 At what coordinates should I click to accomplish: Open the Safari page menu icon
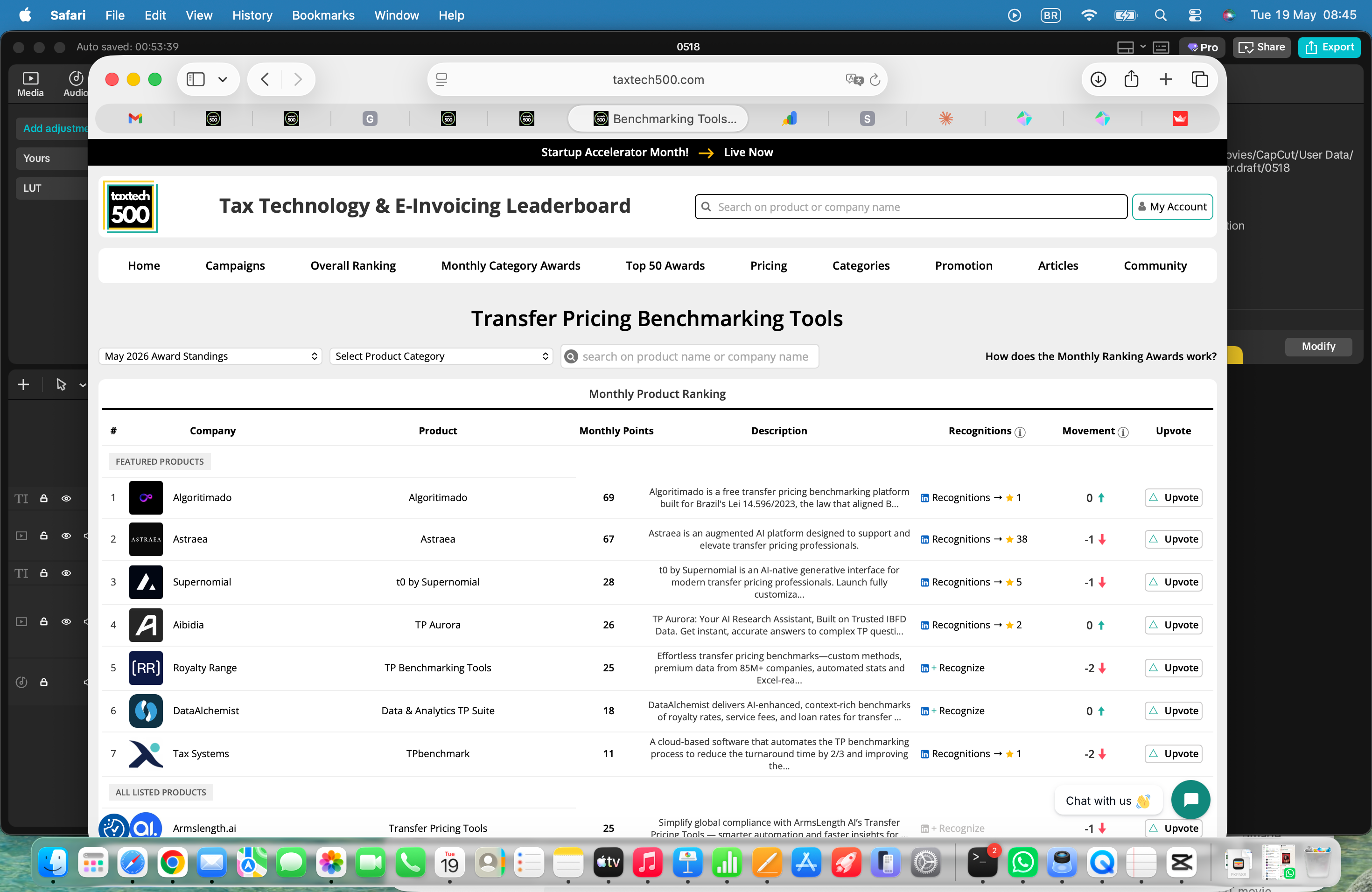[x=441, y=79]
